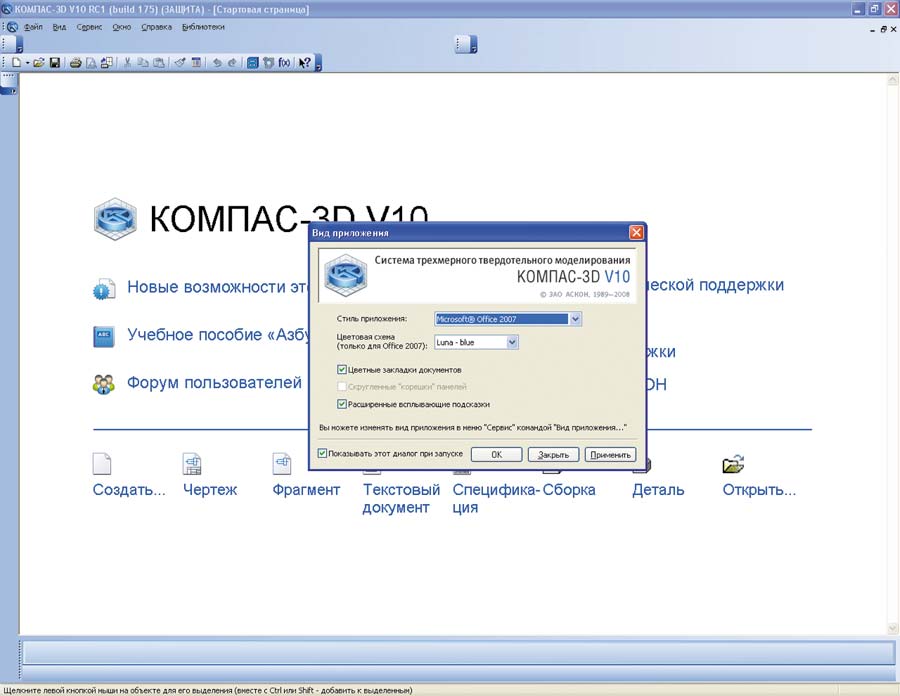Viewport: 900px width, 696px height.
Task: Click the KOMPAS icon in menu bar
Action: coord(12,27)
